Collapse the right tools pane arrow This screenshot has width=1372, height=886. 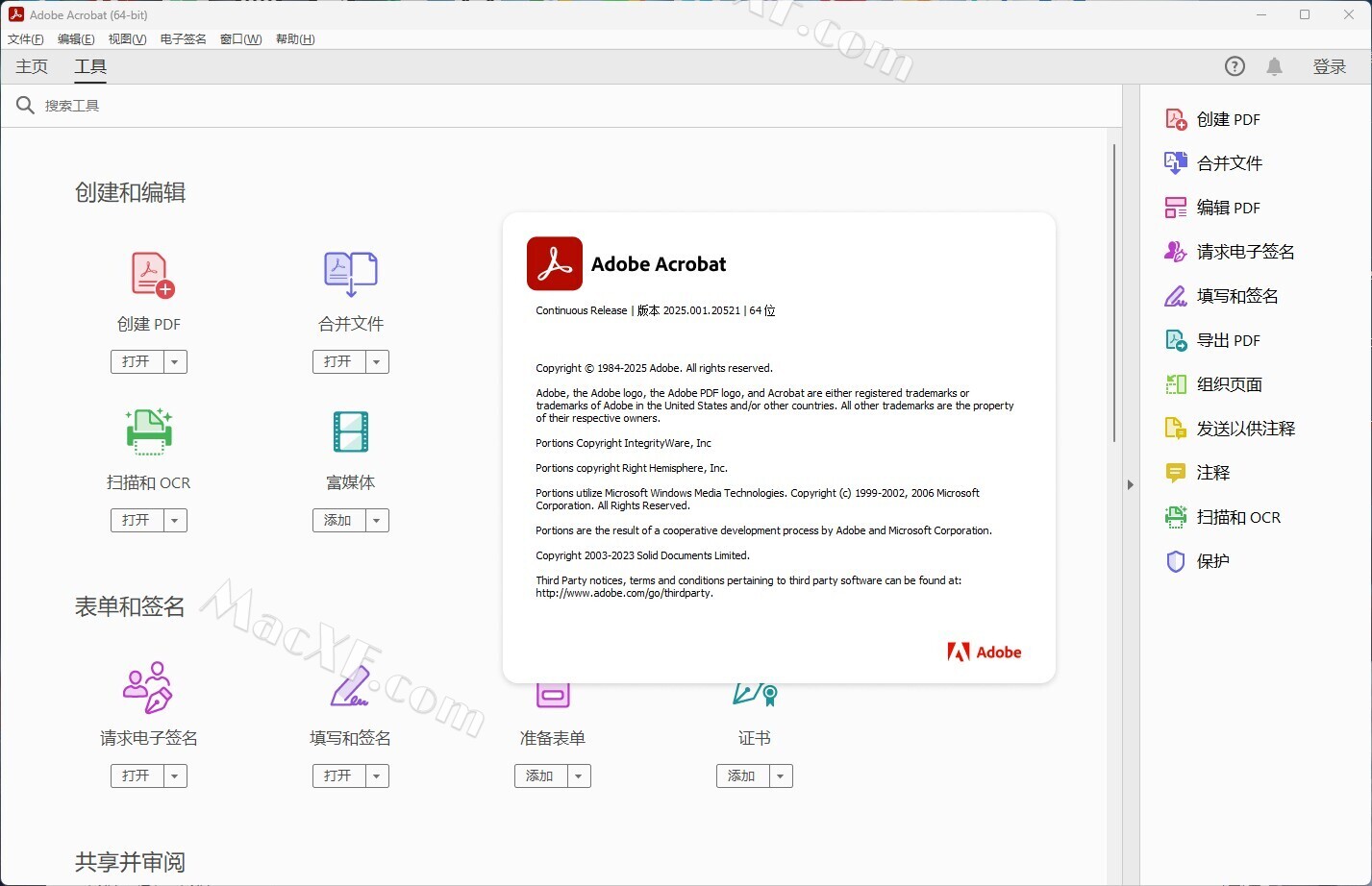click(x=1131, y=485)
